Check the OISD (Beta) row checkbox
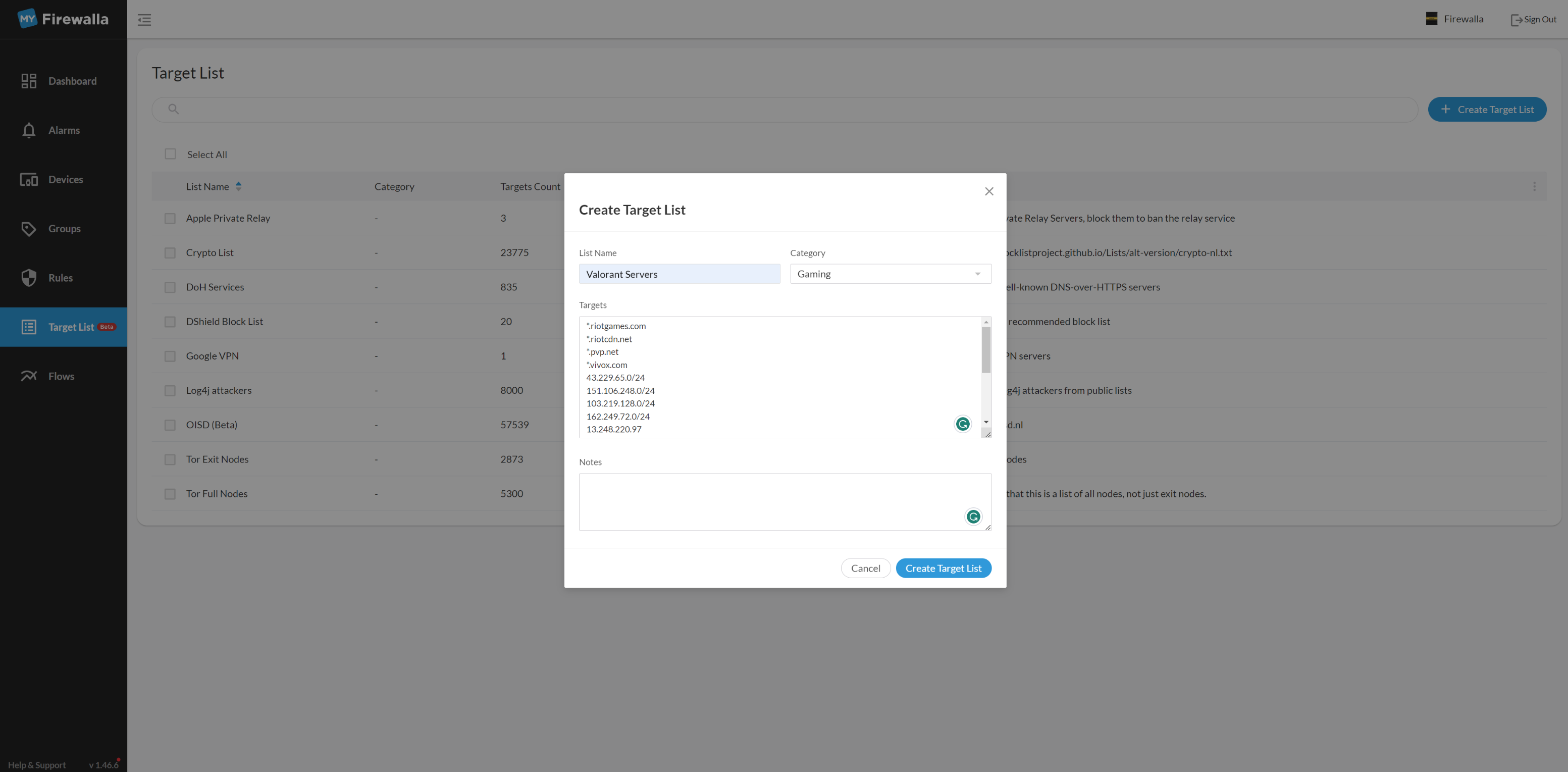This screenshot has width=1568, height=772. click(170, 425)
